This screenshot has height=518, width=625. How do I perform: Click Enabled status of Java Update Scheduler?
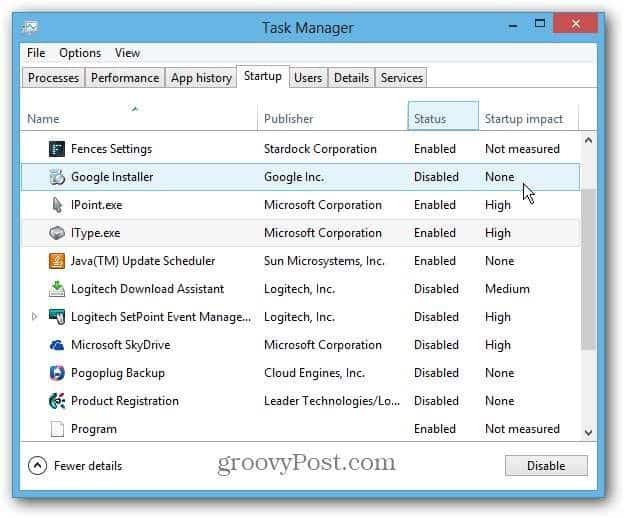click(x=435, y=261)
